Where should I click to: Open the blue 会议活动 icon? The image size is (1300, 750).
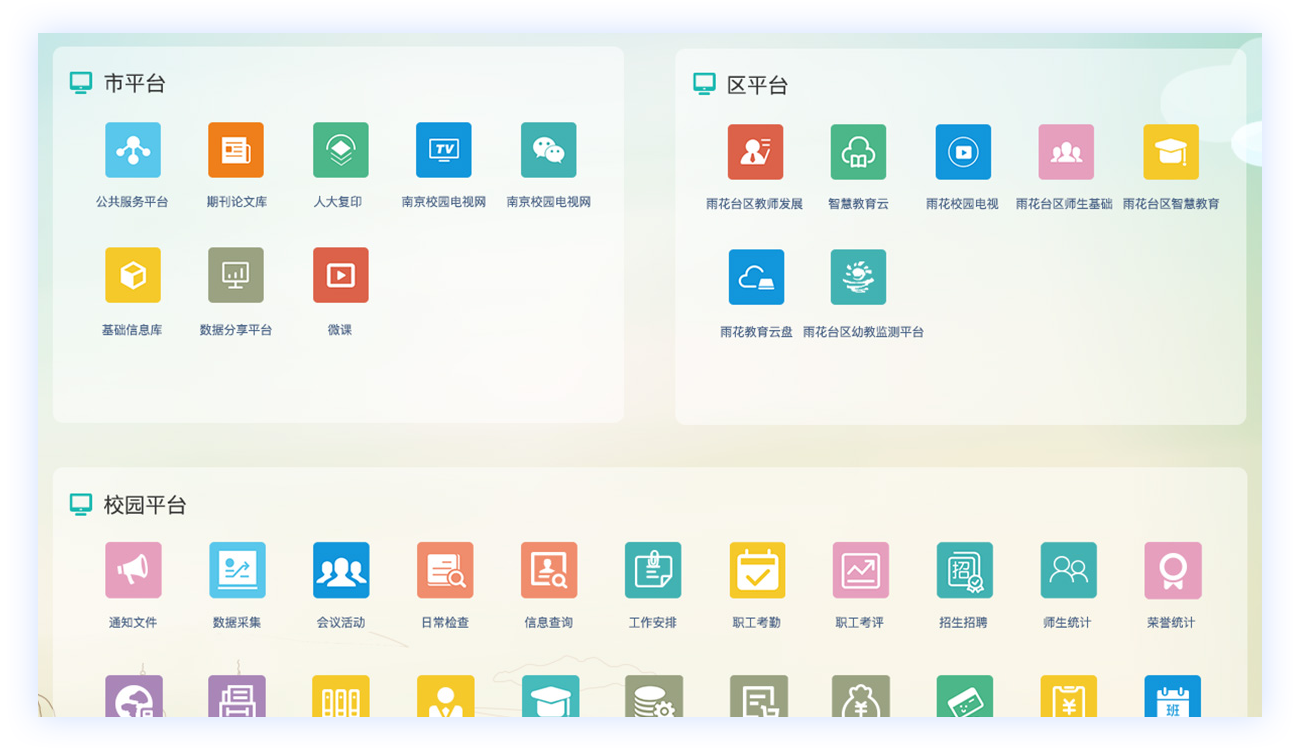(341, 570)
